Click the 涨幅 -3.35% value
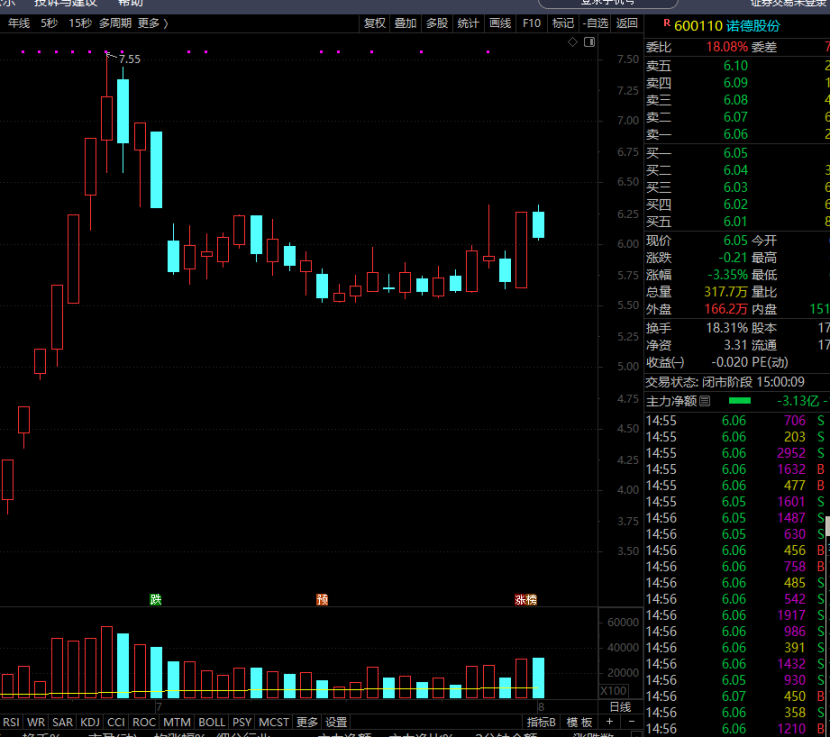 (728, 275)
